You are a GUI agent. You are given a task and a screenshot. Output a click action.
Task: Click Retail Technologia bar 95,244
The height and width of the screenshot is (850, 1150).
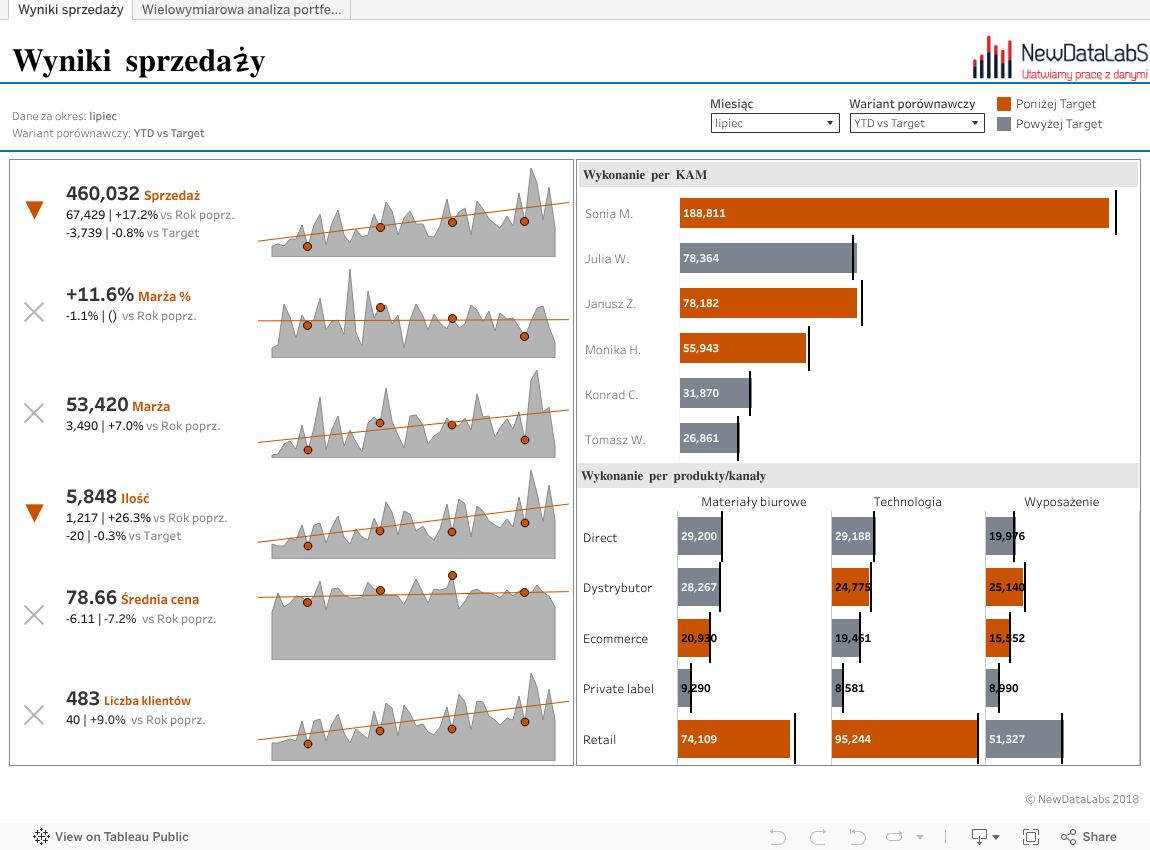[905, 739]
